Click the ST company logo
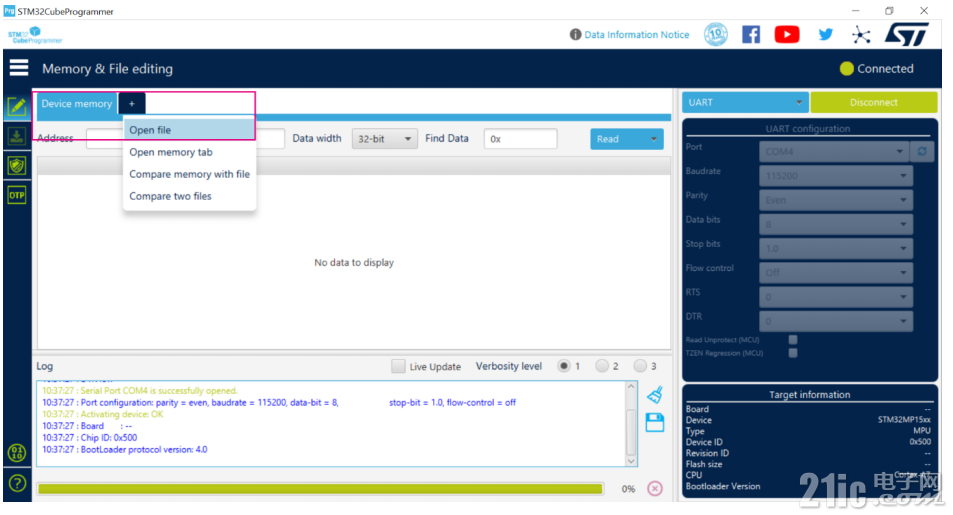953x515 pixels. [907, 34]
